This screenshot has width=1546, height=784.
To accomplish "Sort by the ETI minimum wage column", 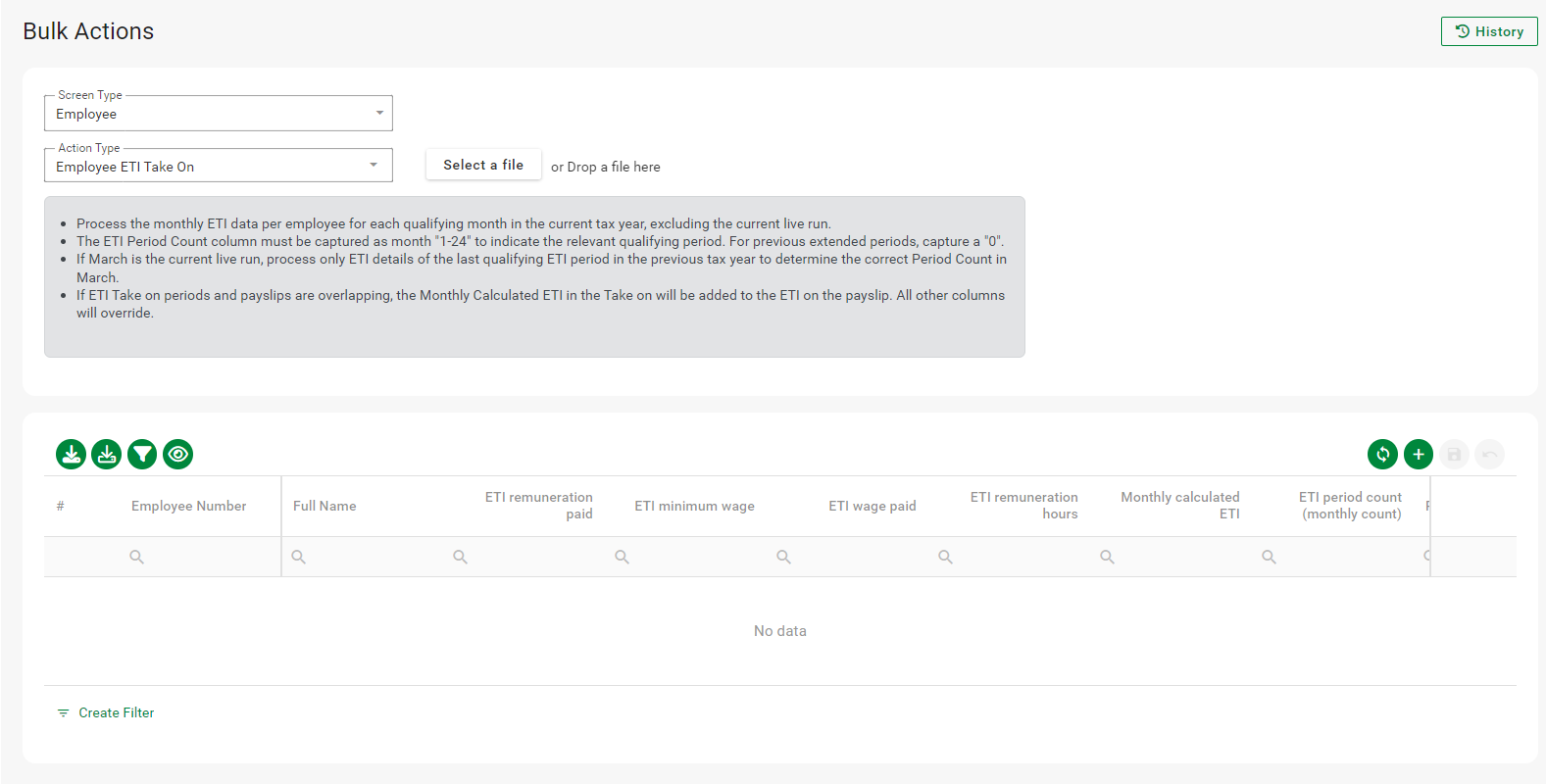I will 694,506.
